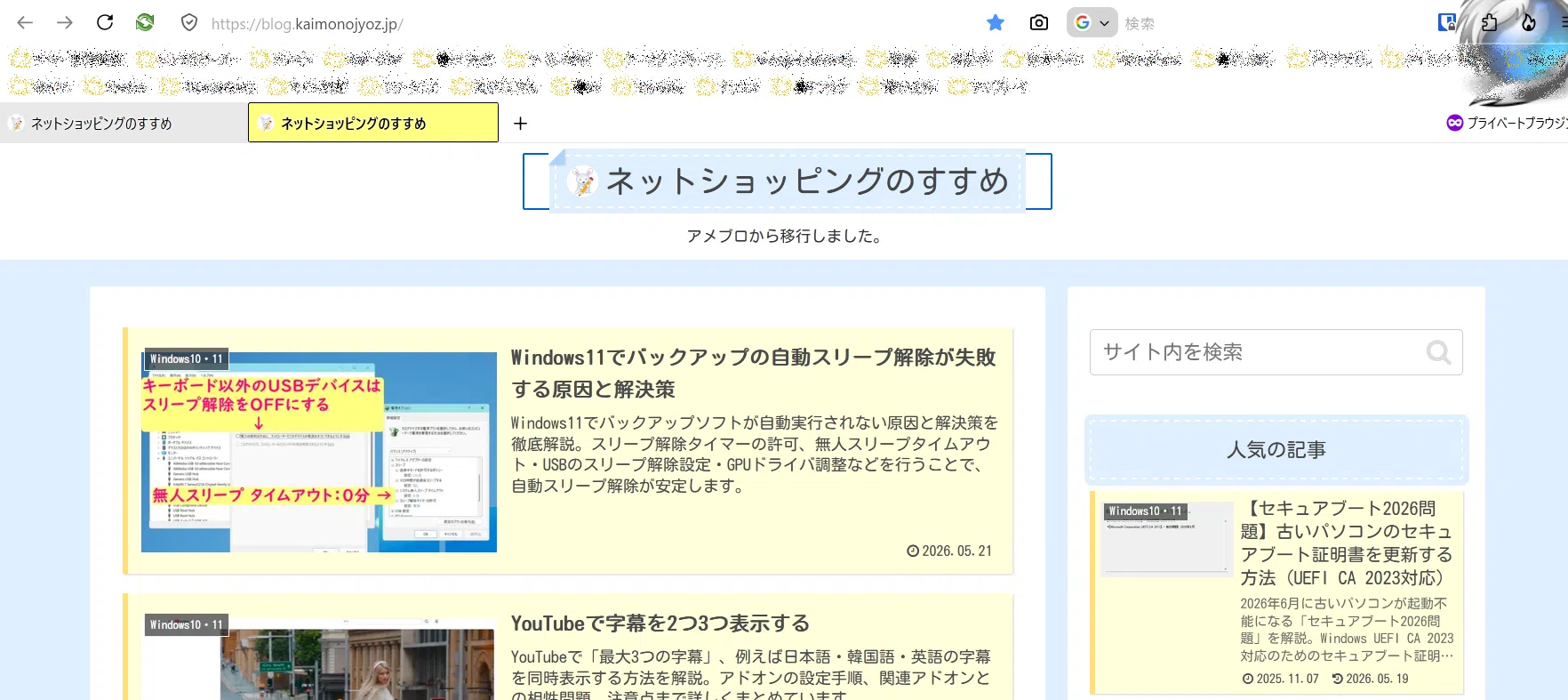Click the green extension icon beside reload
The width and height of the screenshot is (1568, 700).
pos(145,21)
